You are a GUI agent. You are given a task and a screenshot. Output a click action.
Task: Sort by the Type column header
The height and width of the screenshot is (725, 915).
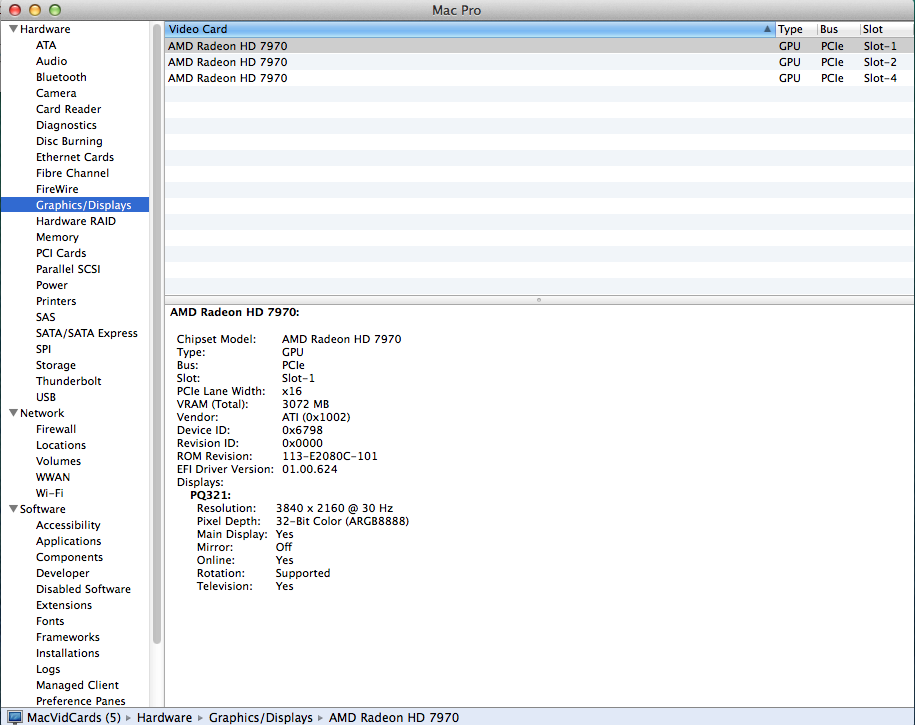[x=796, y=29]
